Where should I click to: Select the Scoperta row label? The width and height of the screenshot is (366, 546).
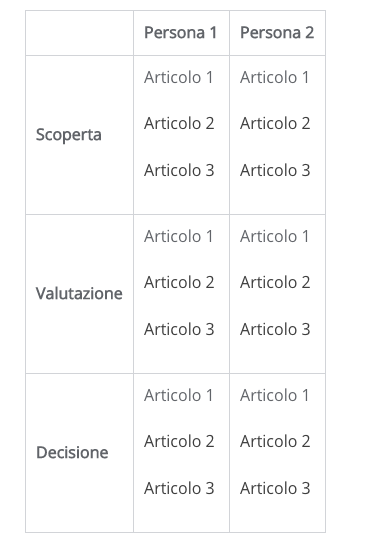pyautogui.click(x=69, y=135)
